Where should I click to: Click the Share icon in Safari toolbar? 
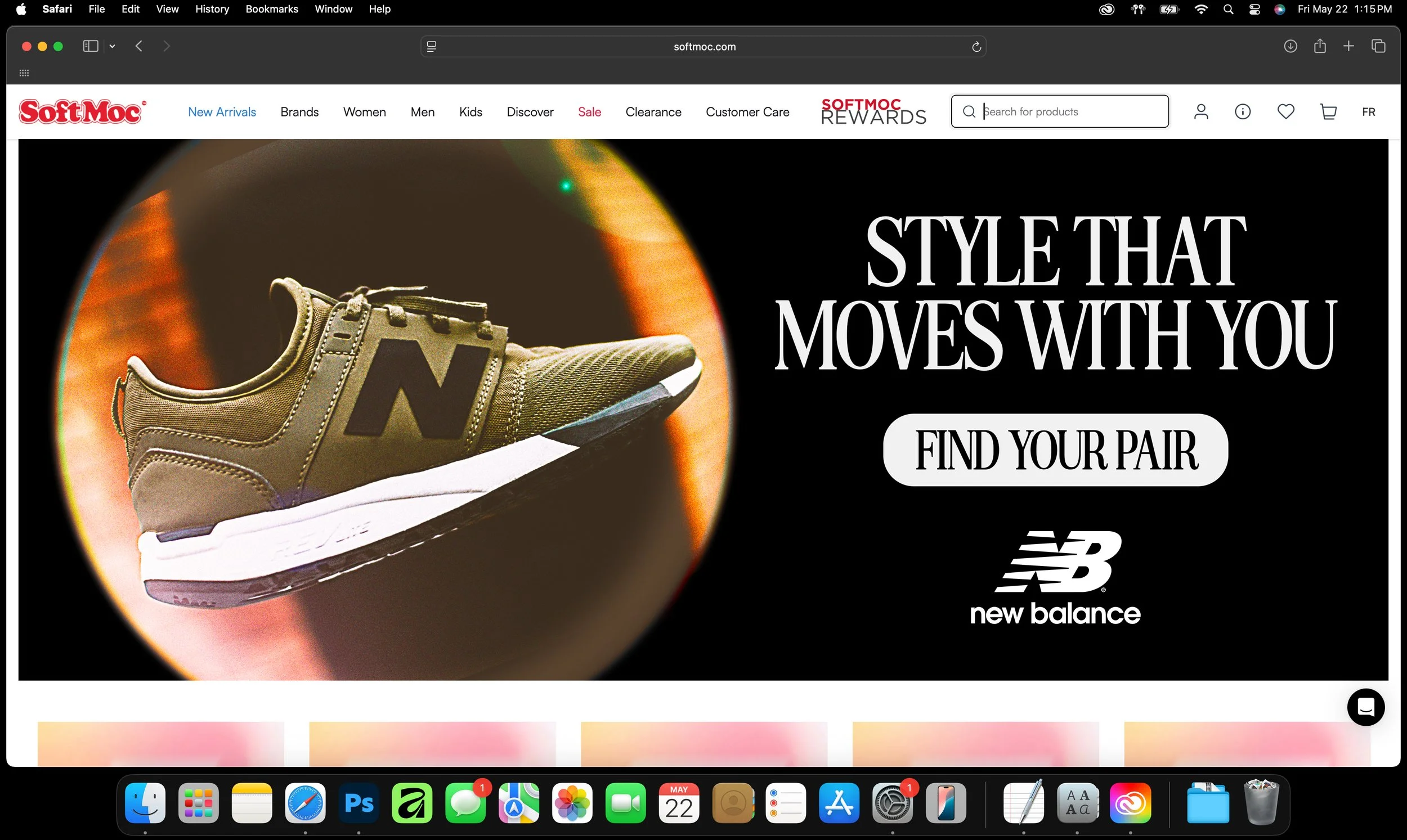[x=1320, y=46]
